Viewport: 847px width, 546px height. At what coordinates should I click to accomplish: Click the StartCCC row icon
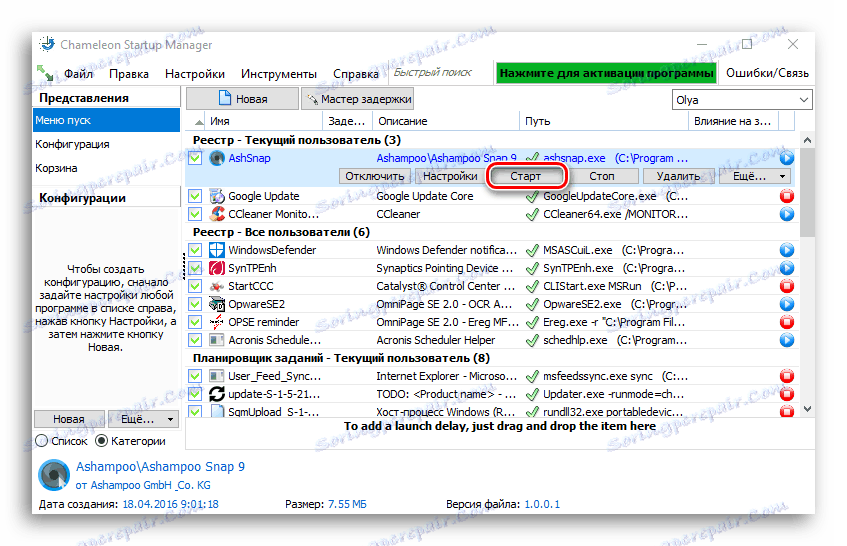(x=217, y=286)
